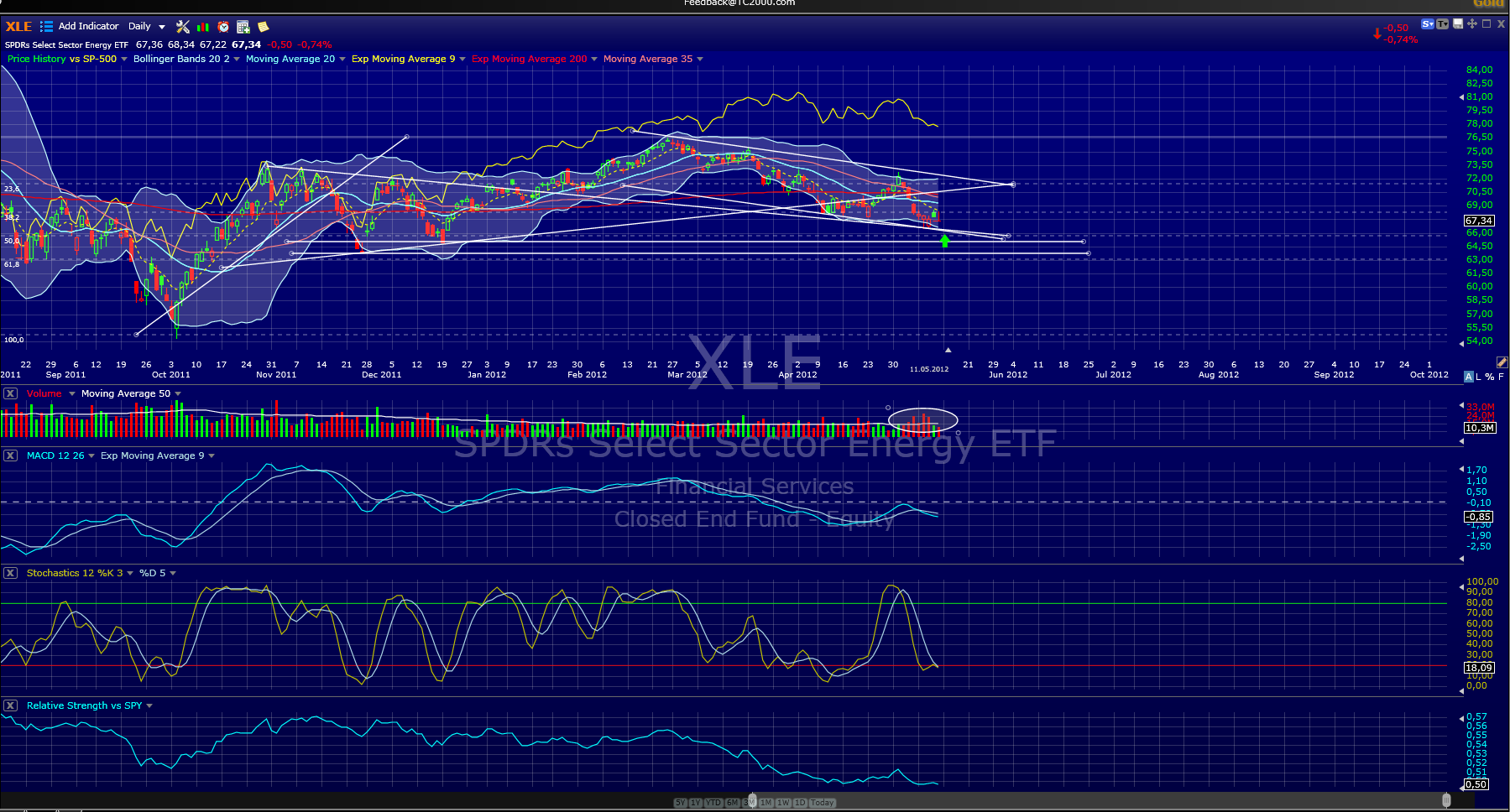The image size is (1510, 812).
Task: Open the Price History vs SP-500 dropdown arrow
Action: tap(124, 59)
